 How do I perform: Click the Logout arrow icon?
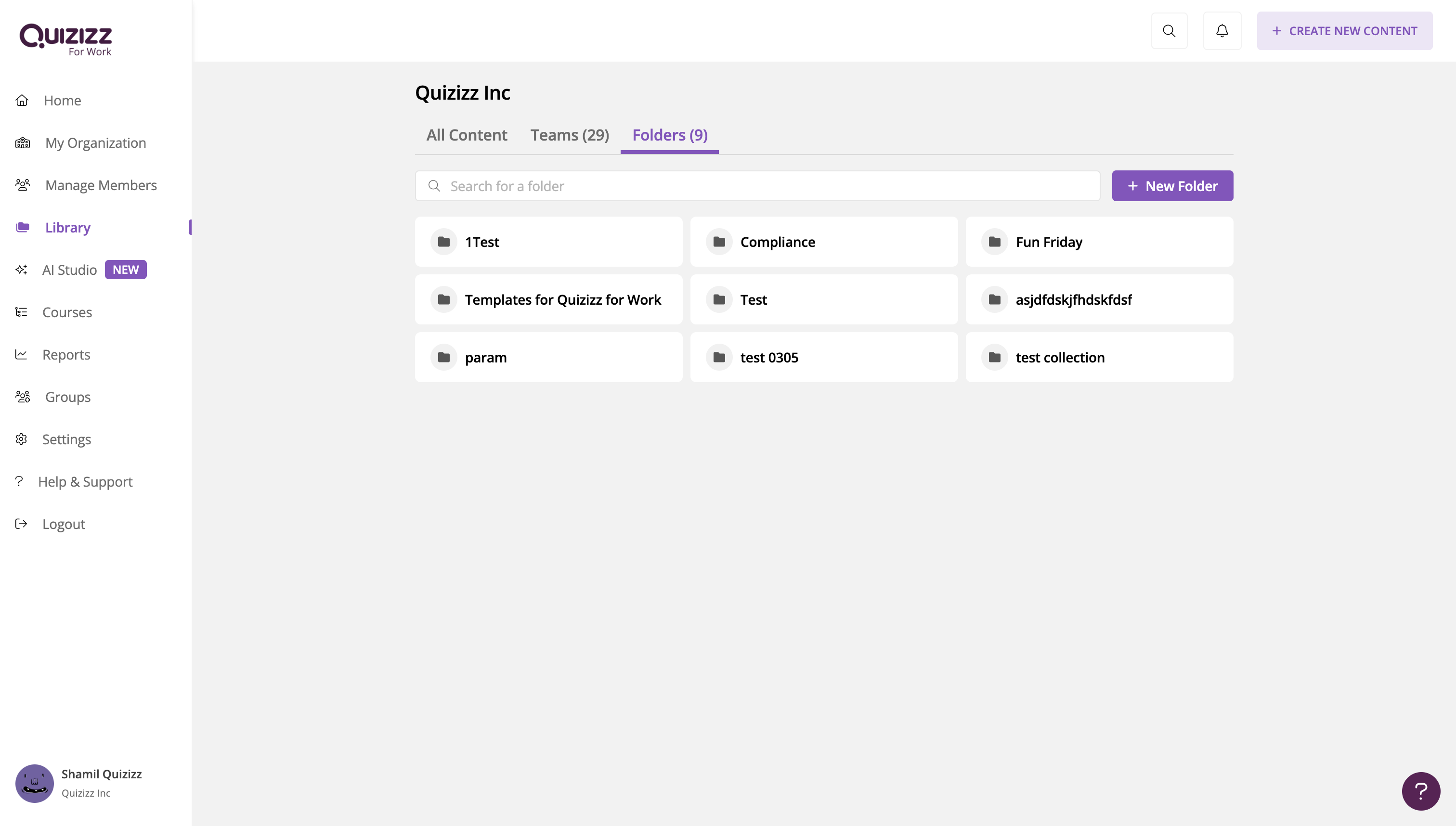point(22,524)
